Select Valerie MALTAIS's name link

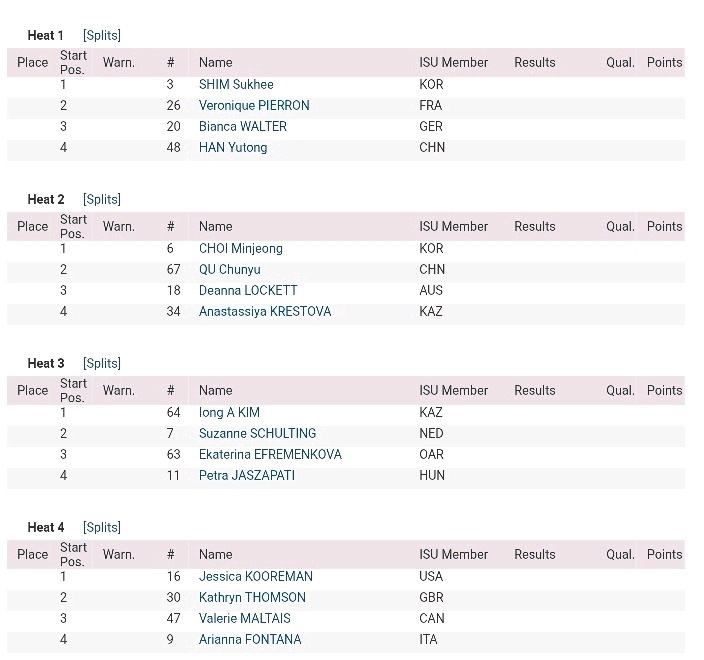[x=245, y=619]
